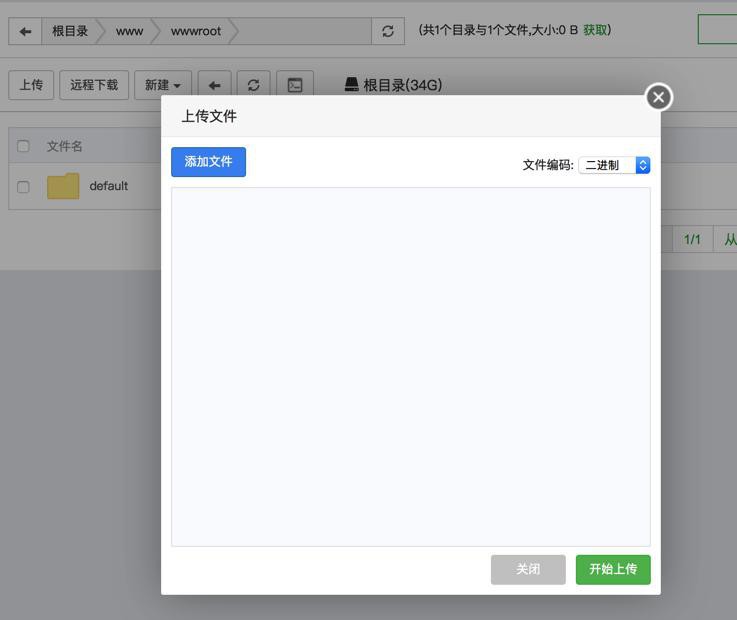Click the empty path input area
The width and height of the screenshot is (737, 620).
[x=305, y=31]
